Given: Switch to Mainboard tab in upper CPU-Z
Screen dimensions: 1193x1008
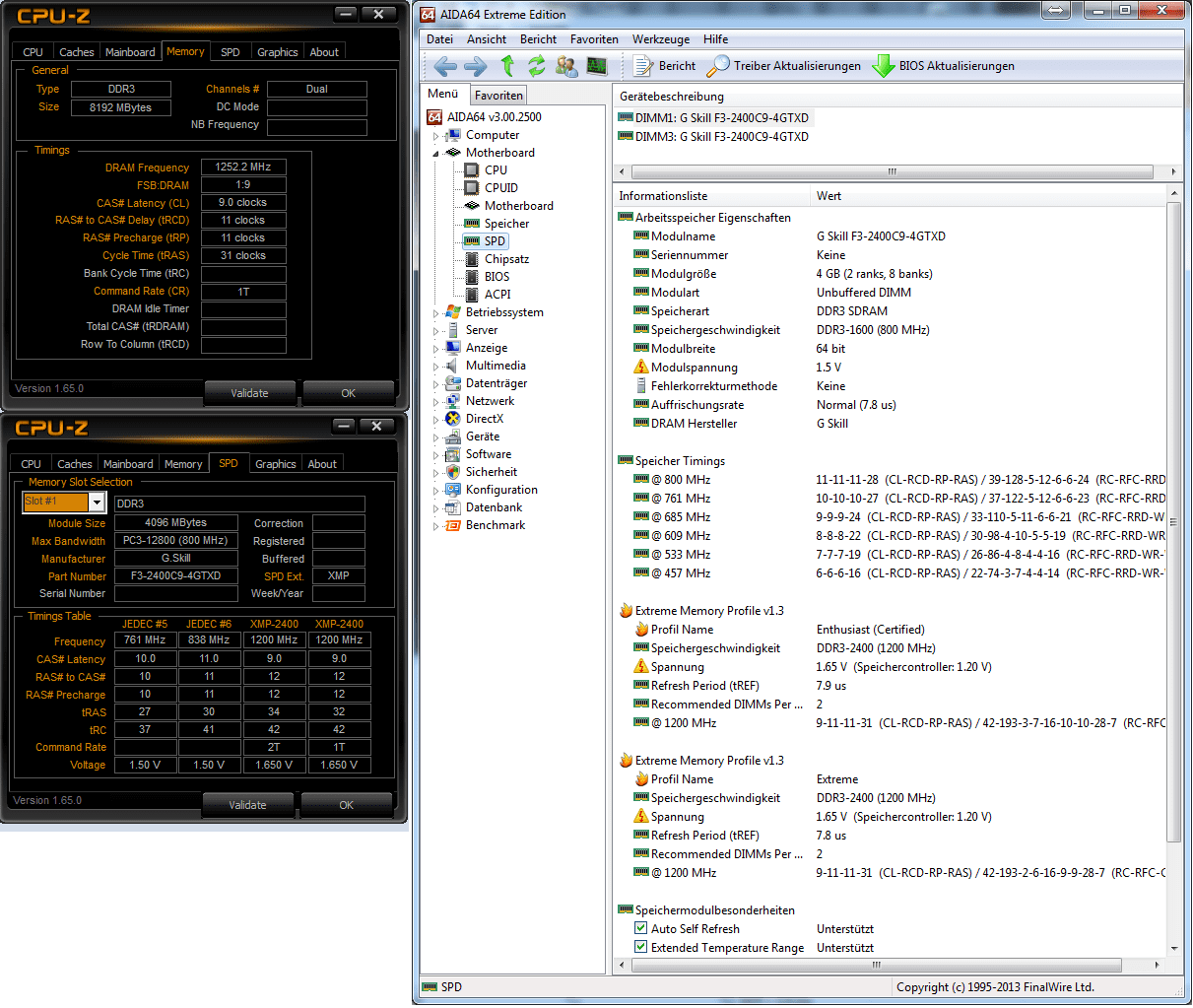Looking at the screenshot, I should point(130,52).
